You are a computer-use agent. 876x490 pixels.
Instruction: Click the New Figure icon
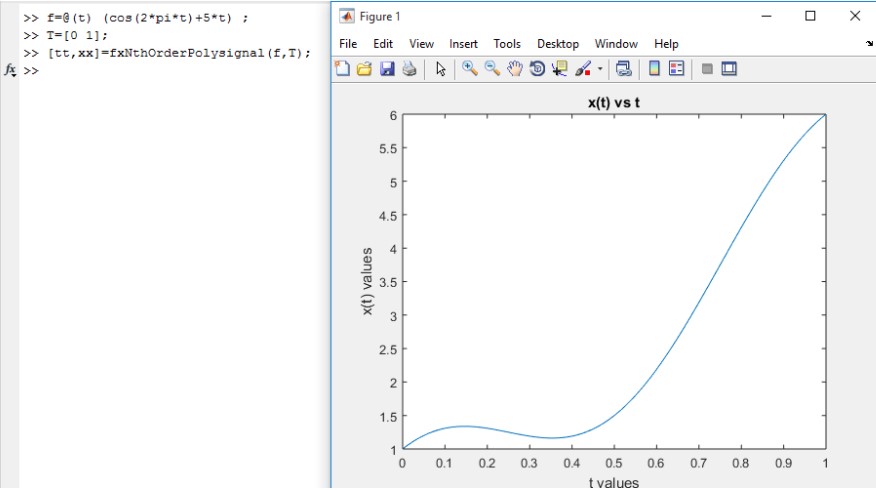(343, 69)
